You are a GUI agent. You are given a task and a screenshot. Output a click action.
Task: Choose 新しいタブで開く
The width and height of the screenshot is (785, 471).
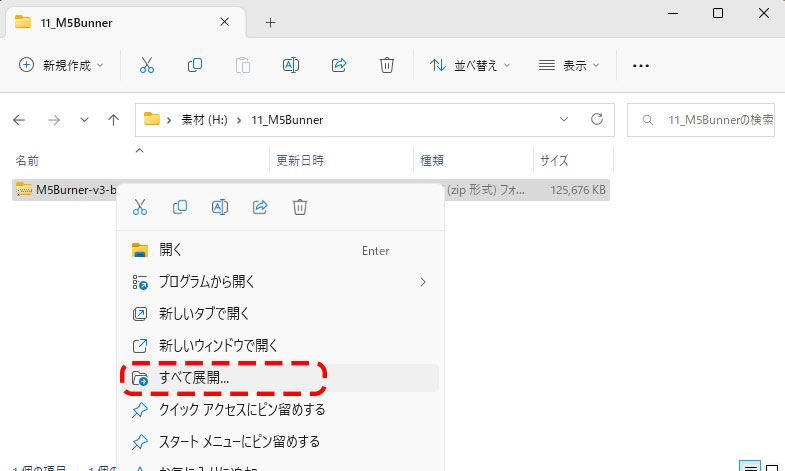tap(278, 314)
